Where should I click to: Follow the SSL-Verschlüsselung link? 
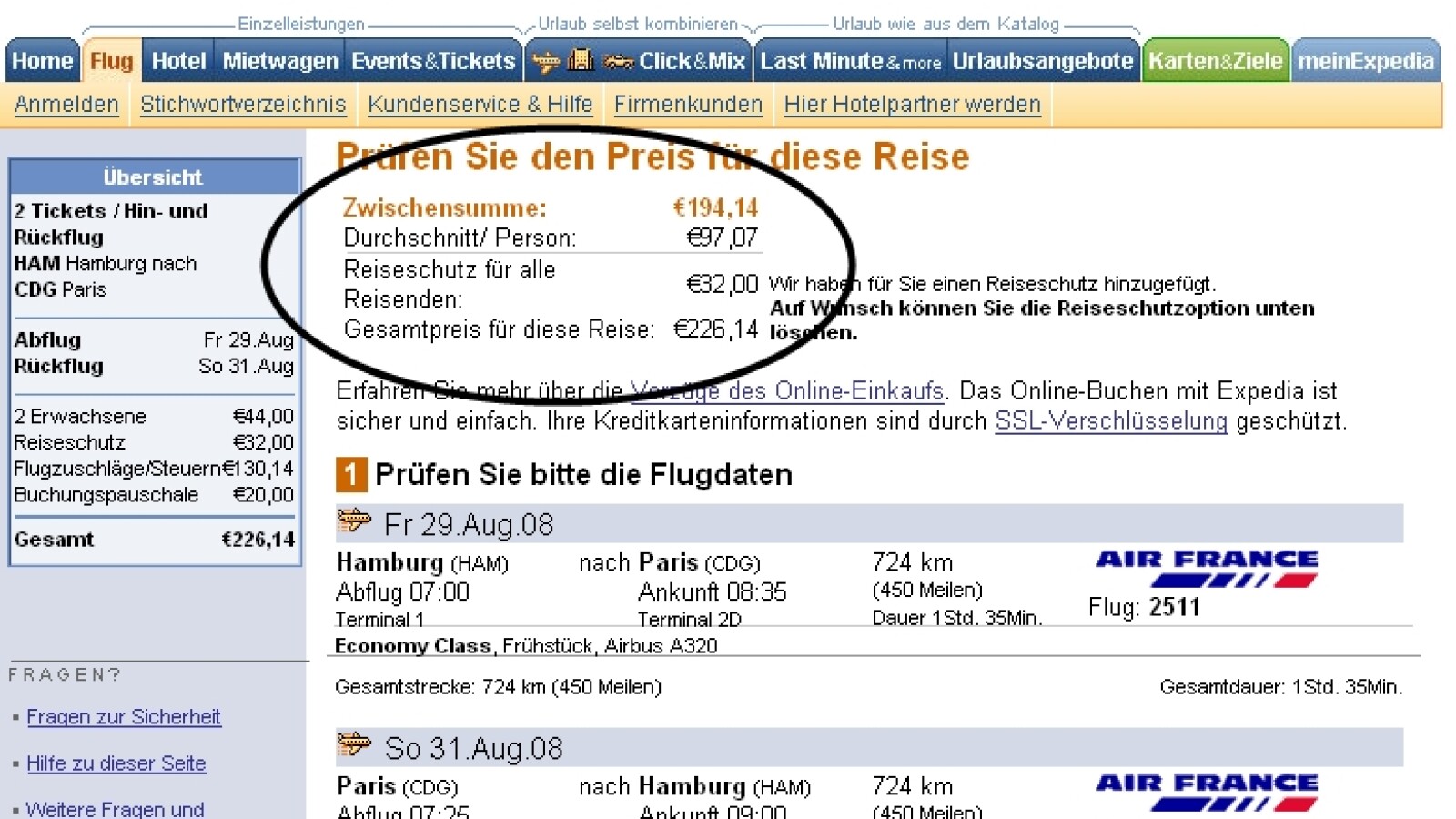pos(1111,421)
